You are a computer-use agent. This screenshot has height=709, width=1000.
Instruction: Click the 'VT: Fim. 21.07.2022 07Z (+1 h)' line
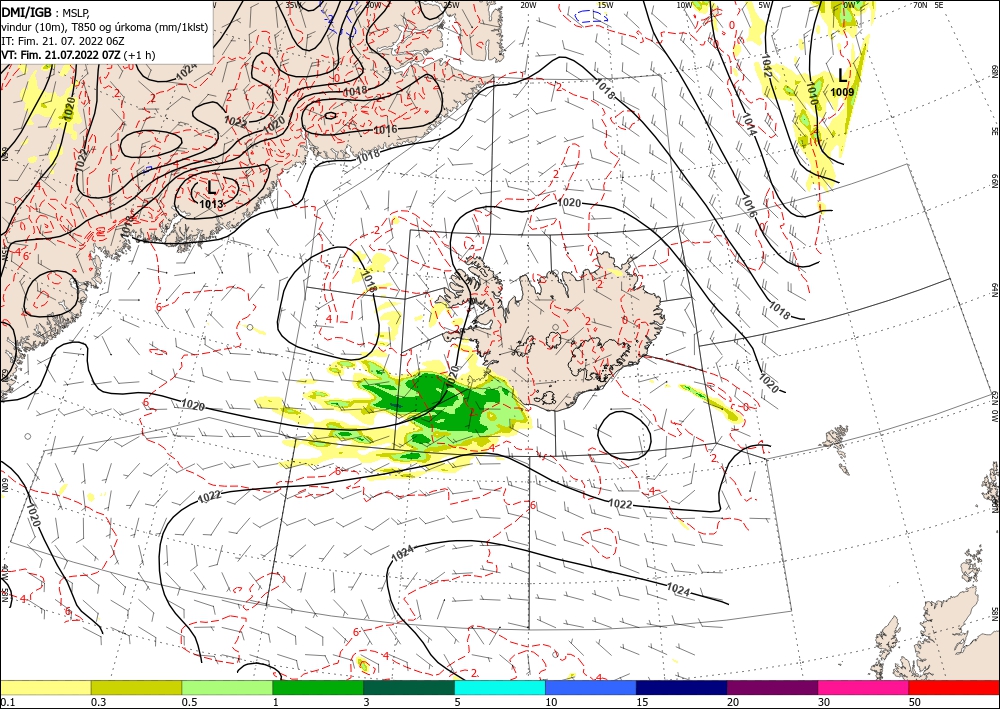coord(78,55)
